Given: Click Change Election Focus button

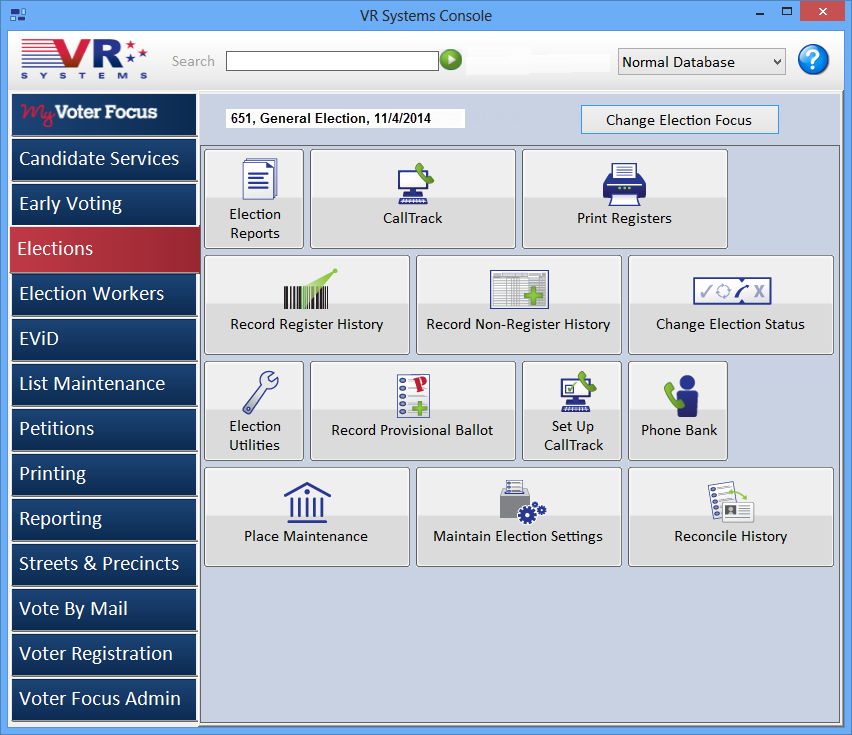Looking at the screenshot, I should 679,120.
